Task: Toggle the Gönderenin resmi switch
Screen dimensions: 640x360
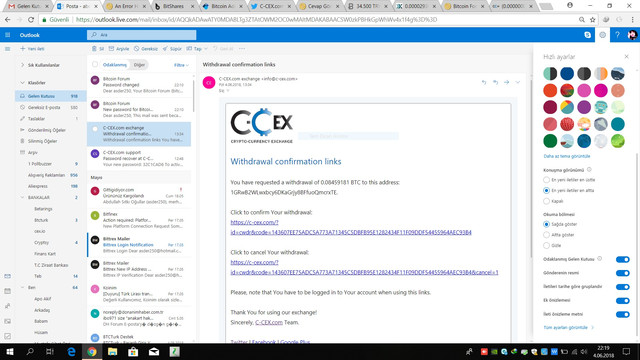Action: tap(622, 273)
